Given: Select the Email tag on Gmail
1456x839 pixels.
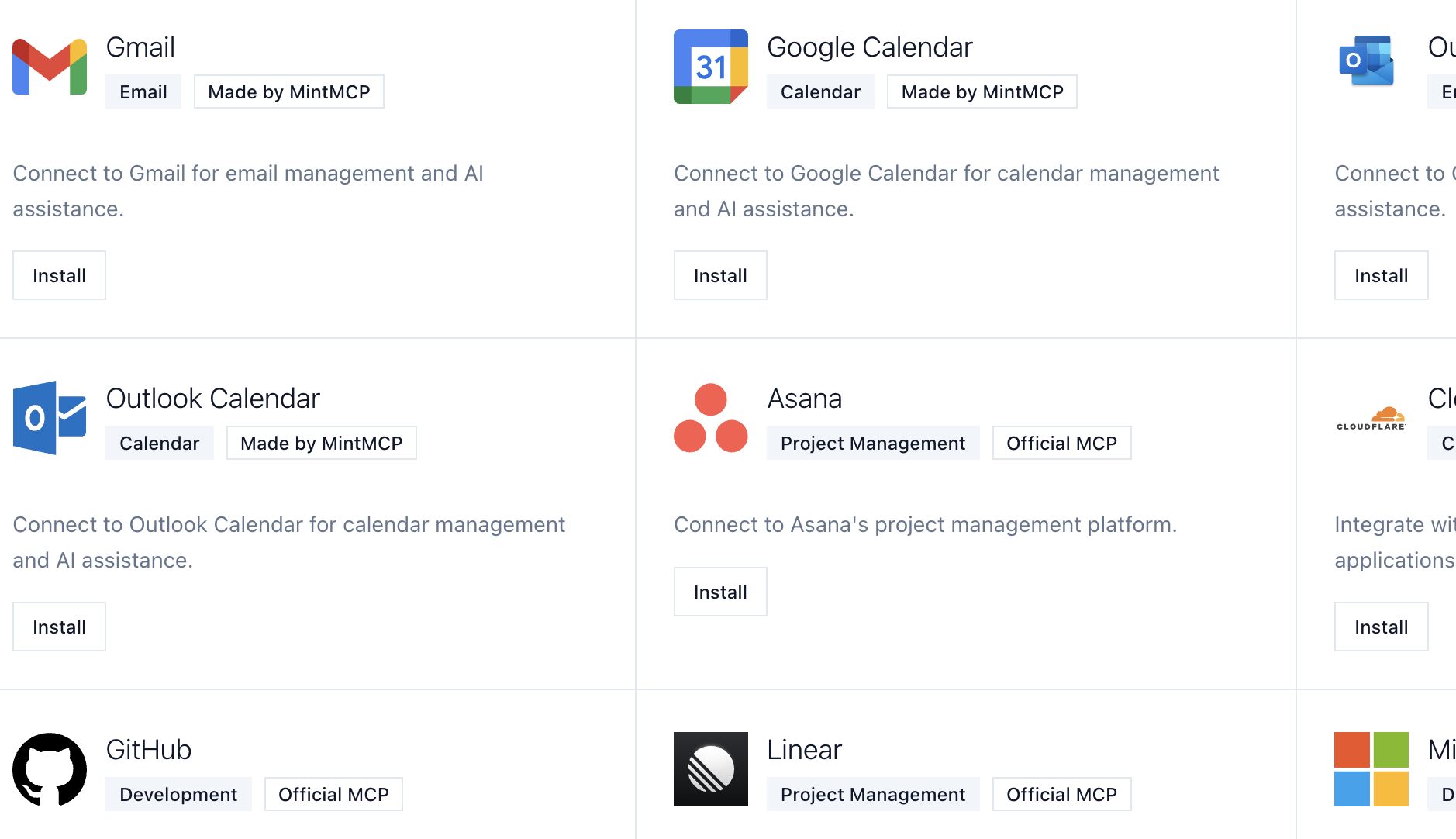Looking at the screenshot, I should (143, 91).
